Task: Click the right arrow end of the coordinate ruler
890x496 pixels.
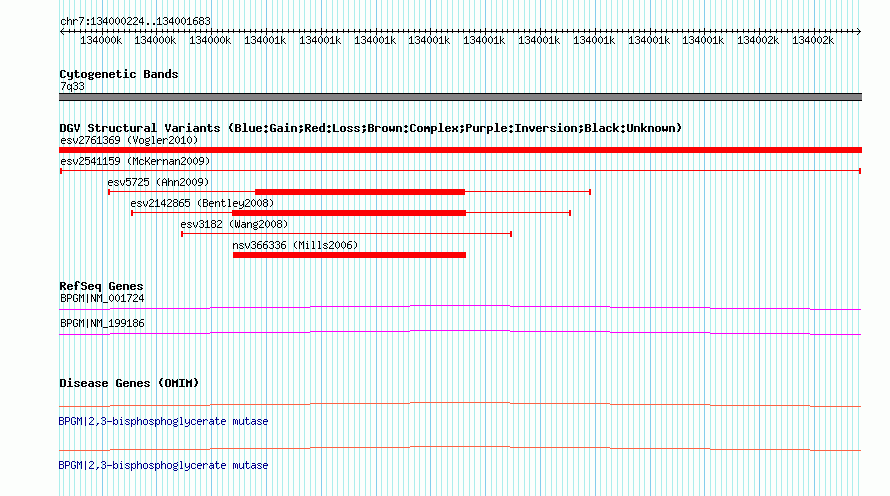Action: (858, 32)
